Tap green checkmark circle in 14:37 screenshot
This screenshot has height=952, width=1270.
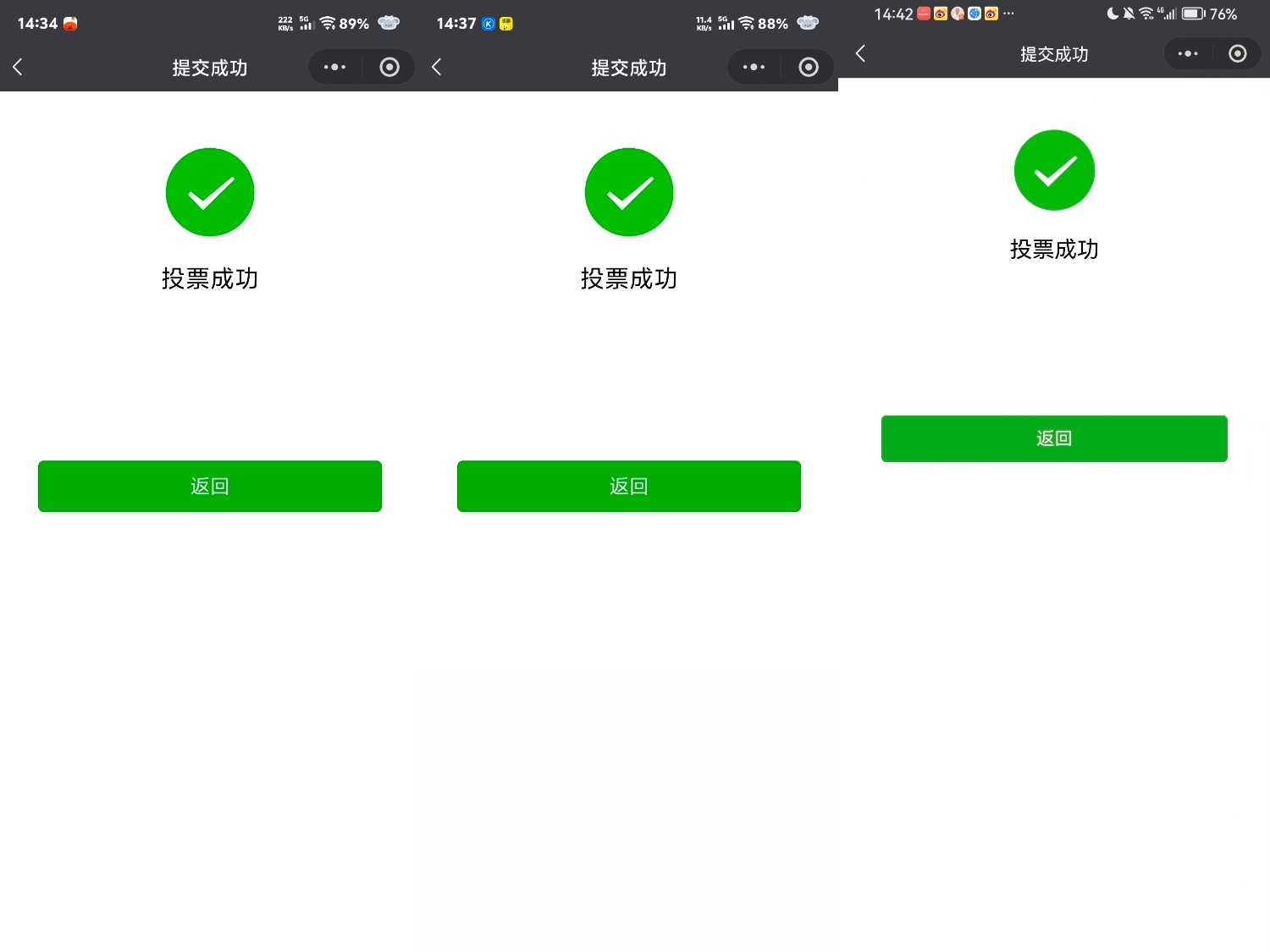coord(629,192)
